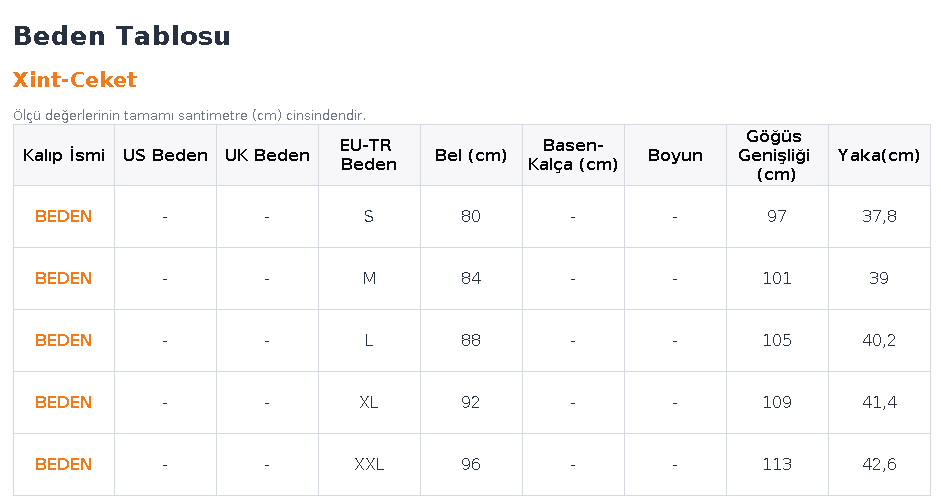Screen dimensions: 941x501
Task: Select the chest width value 105
Action: [777, 340]
